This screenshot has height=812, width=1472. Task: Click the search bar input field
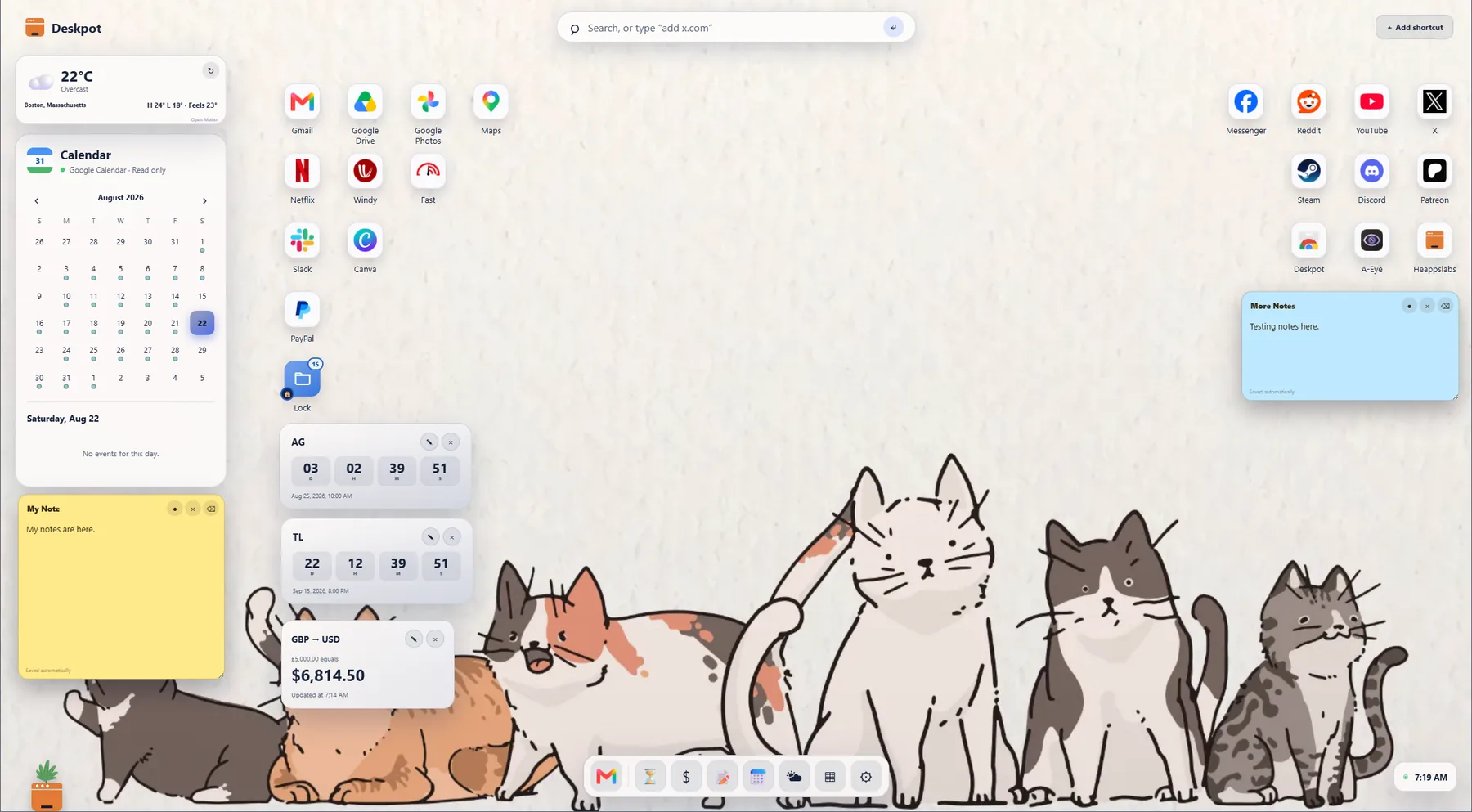[732, 28]
